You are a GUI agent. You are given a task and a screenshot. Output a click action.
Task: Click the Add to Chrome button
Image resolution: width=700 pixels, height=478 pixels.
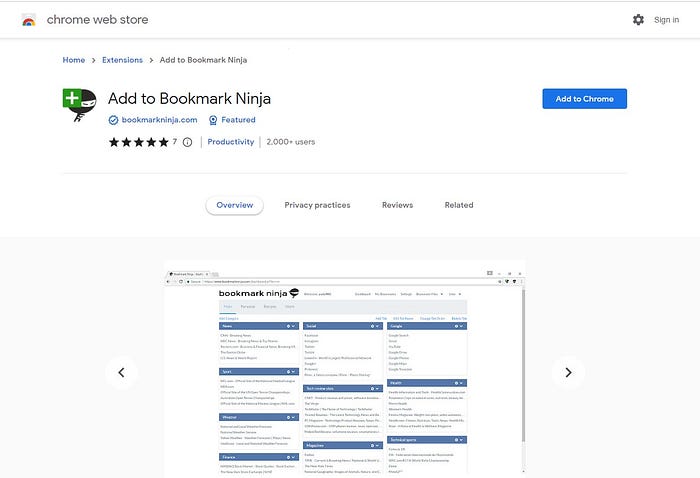coord(584,99)
